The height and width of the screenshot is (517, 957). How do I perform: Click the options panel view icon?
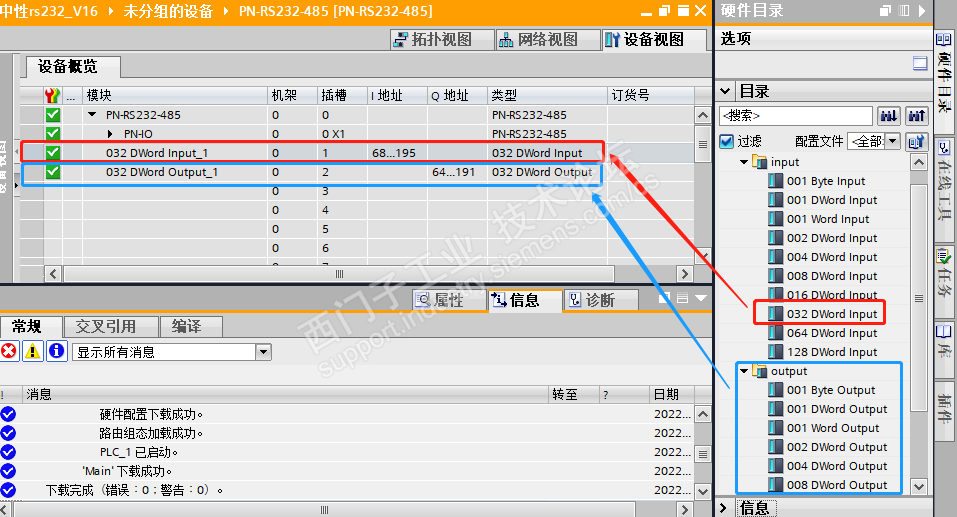(920, 63)
